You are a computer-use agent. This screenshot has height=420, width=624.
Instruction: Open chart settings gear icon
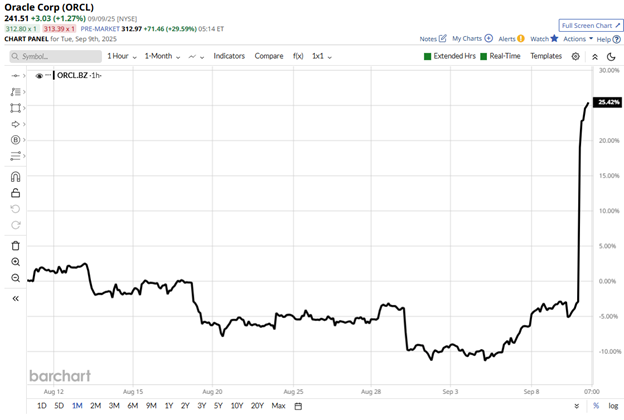[x=576, y=57]
